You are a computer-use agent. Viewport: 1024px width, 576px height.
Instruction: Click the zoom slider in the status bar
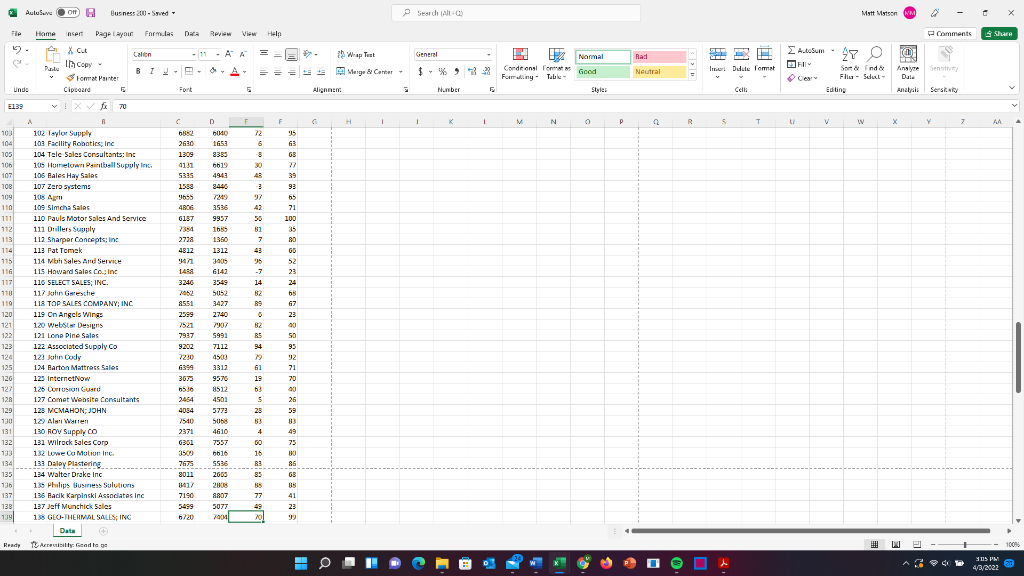pos(965,544)
